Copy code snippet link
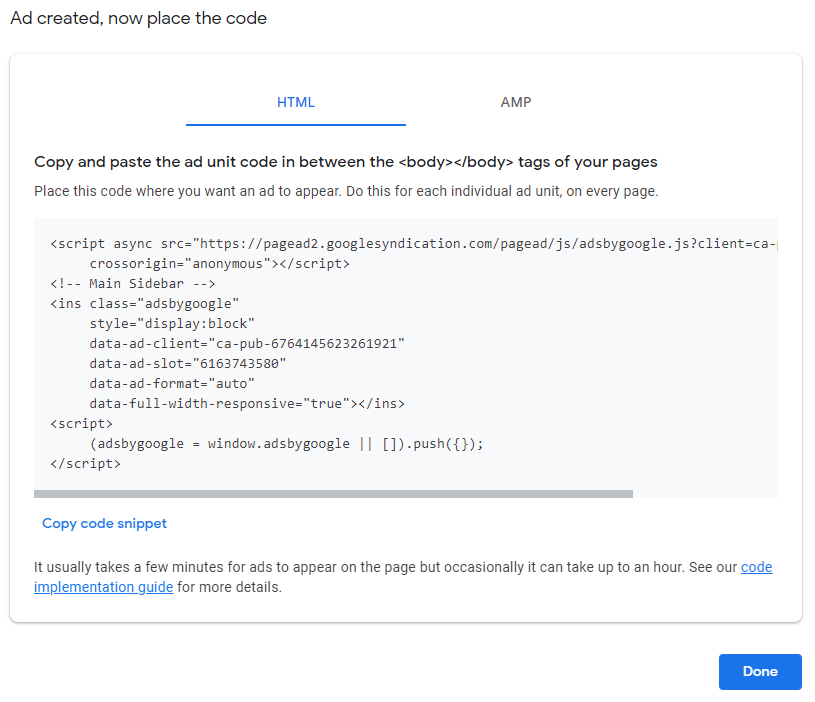Screen dimensions: 815x702 coord(104,523)
